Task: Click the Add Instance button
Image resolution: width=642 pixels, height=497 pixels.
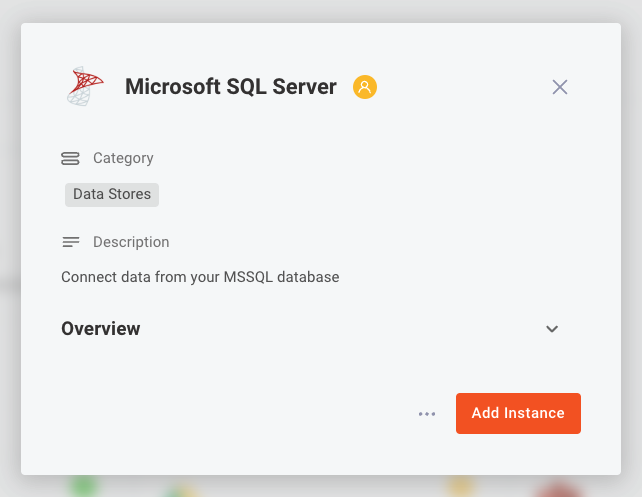Action: (x=518, y=413)
